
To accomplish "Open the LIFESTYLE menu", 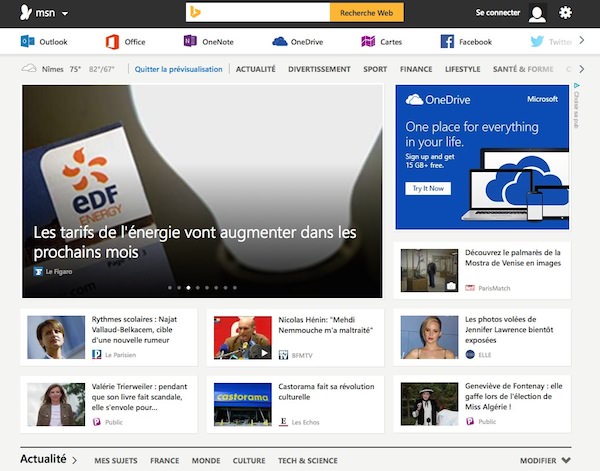I will (462, 69).
